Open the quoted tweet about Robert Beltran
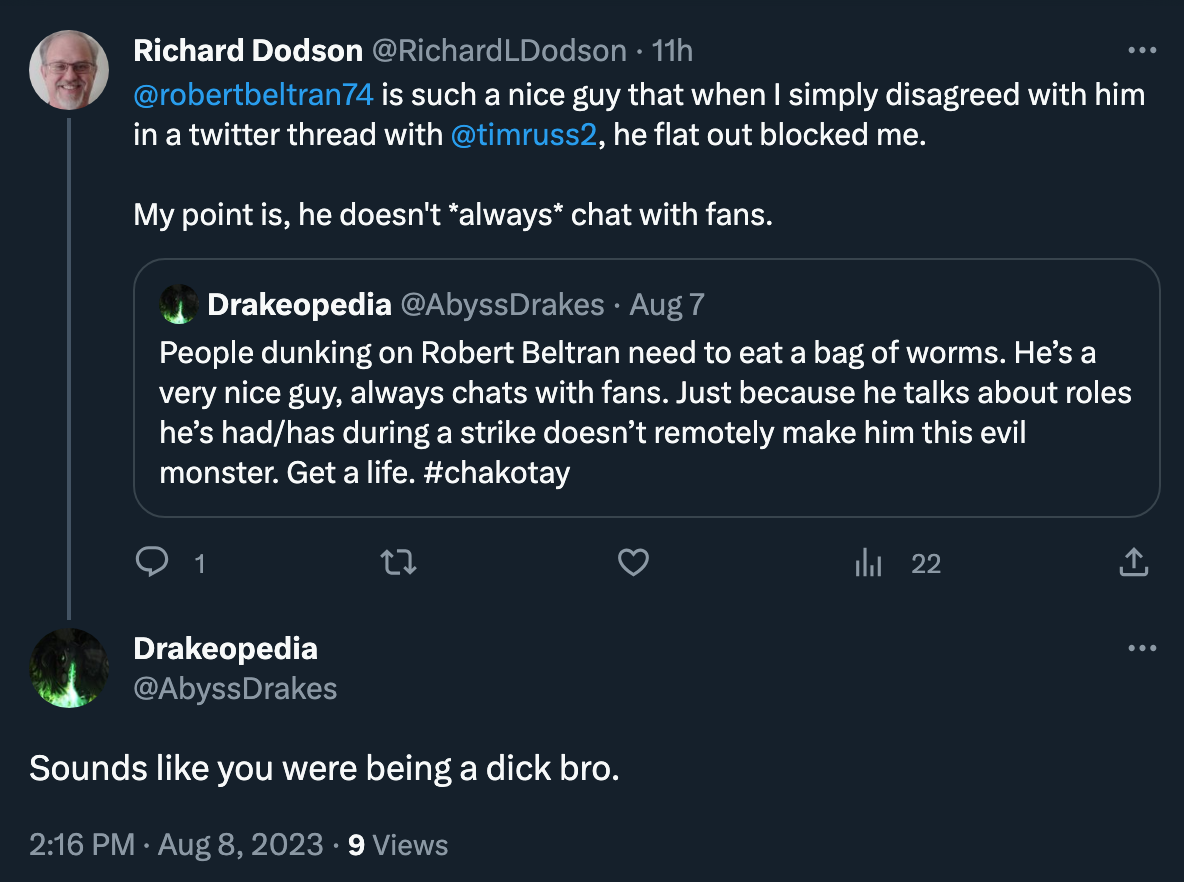This screenshot has height=882, width=1184. tap(646, 388)
